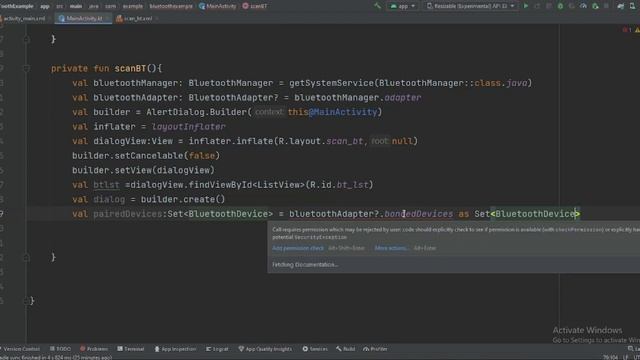Click the R.id.bt_lst reference

pos(339,185)
